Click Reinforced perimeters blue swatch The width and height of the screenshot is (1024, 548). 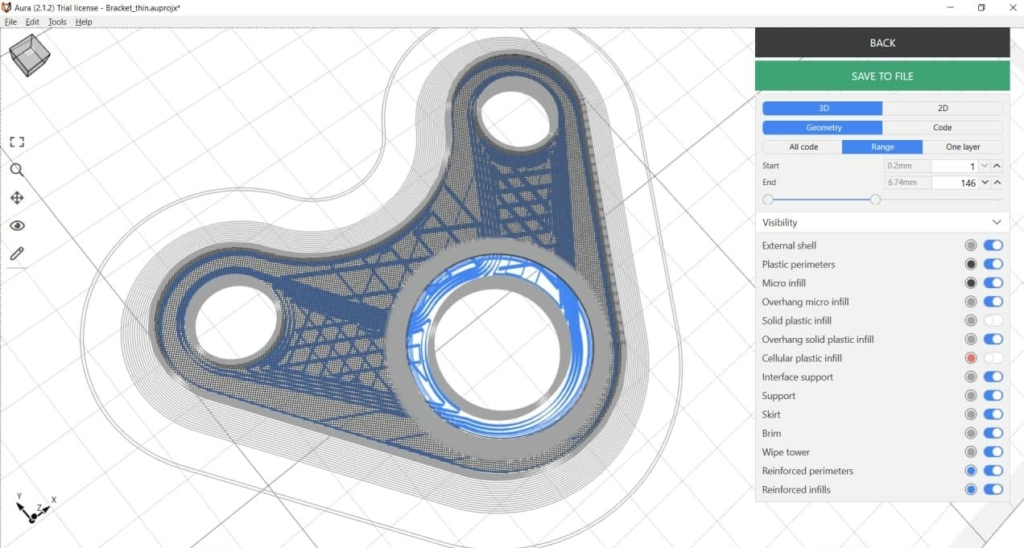click(x=970, y=471)
